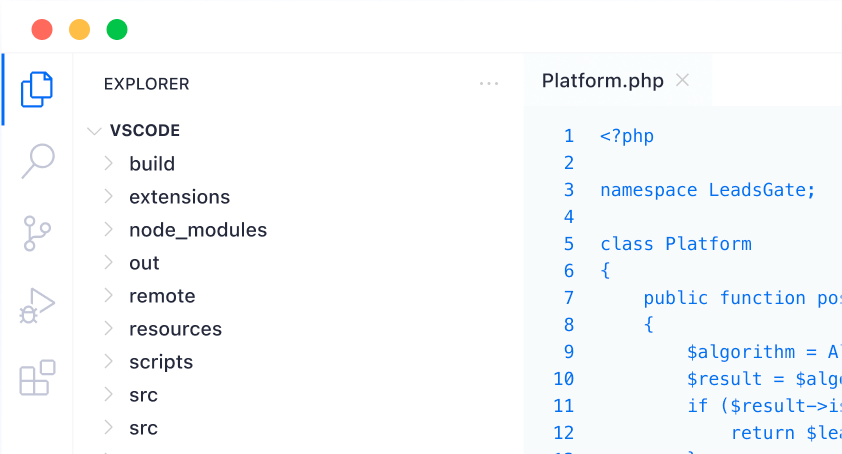
Task: Select the Platform.php tab
Action: (x=603, y=81)
